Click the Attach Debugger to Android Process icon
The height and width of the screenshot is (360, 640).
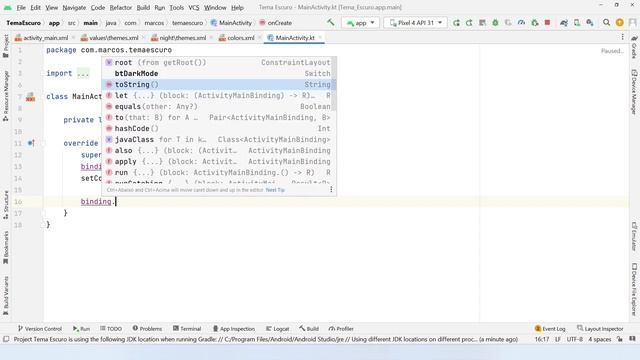click(x=535, y=23)
